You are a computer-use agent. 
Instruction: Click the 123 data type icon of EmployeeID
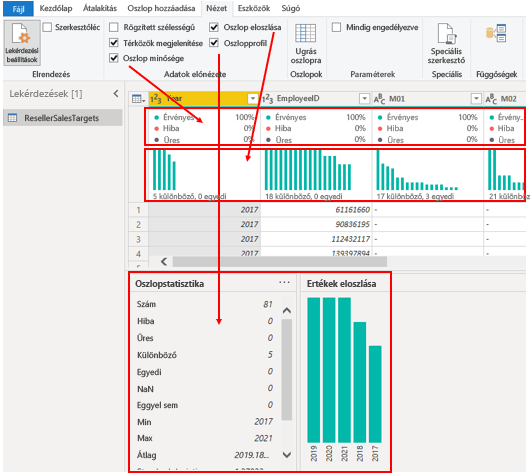tap(267, 99)
